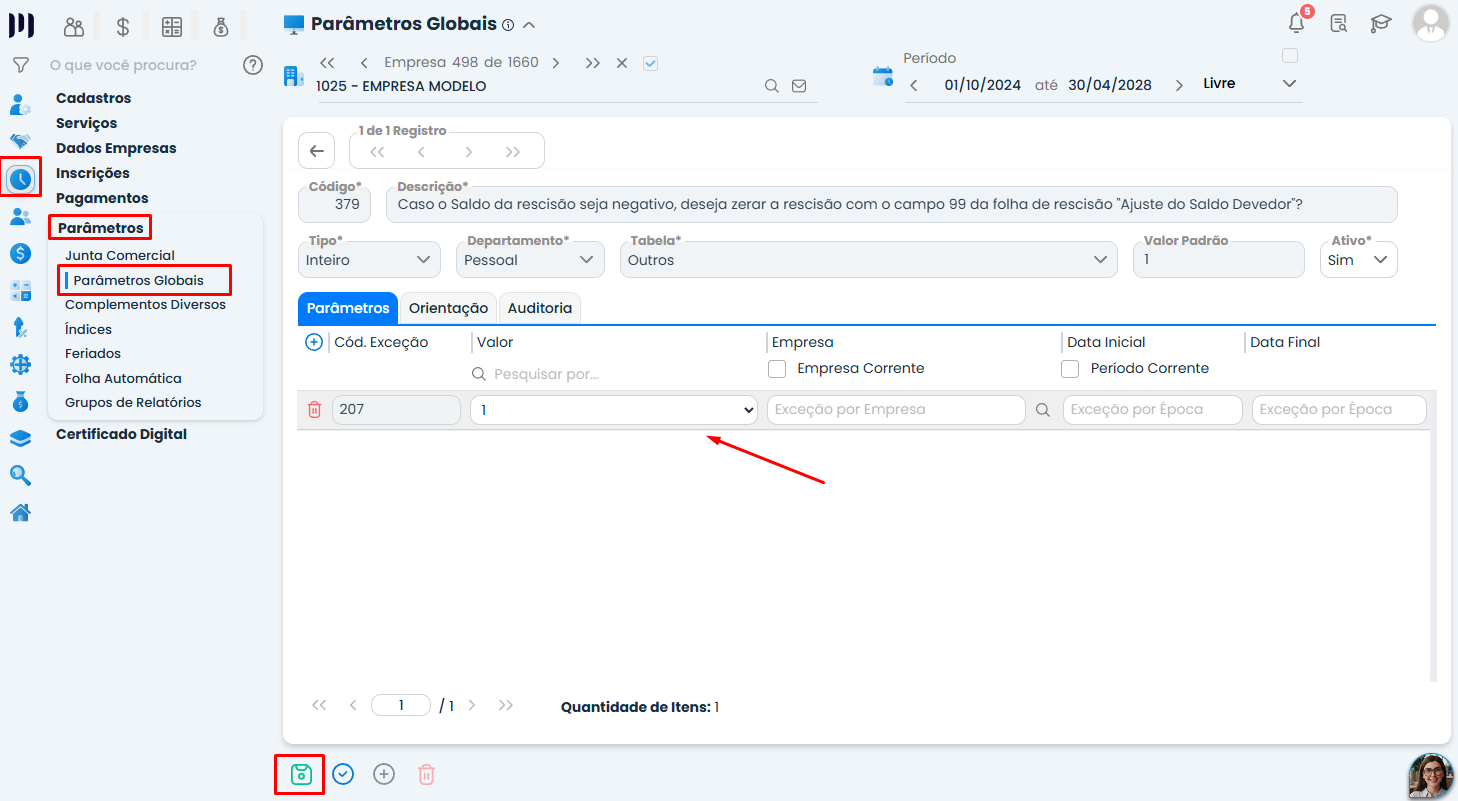
Task: Click the circled checkmark confirm icon at bottom
Action: tap(343, 774)
